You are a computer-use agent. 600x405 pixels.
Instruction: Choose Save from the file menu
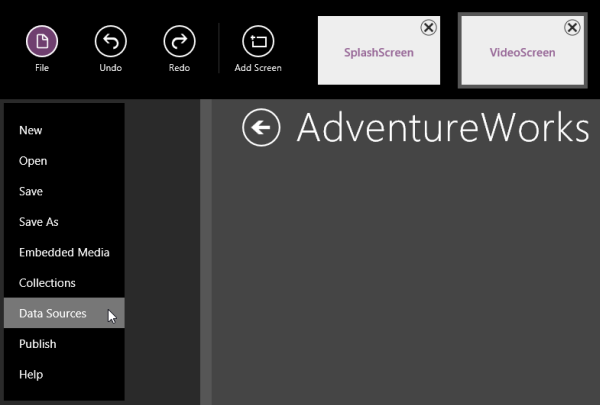64,191
